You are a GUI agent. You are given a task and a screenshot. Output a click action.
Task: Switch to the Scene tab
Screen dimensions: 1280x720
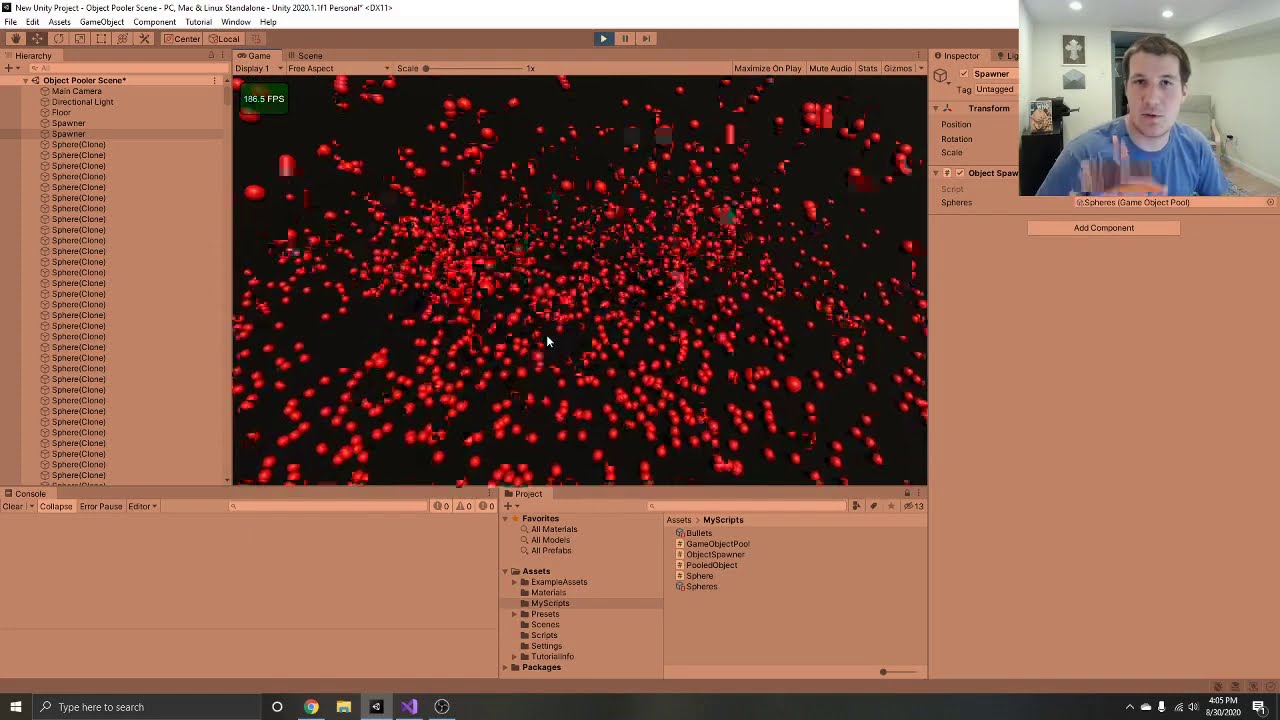click(x=304, y=56)
